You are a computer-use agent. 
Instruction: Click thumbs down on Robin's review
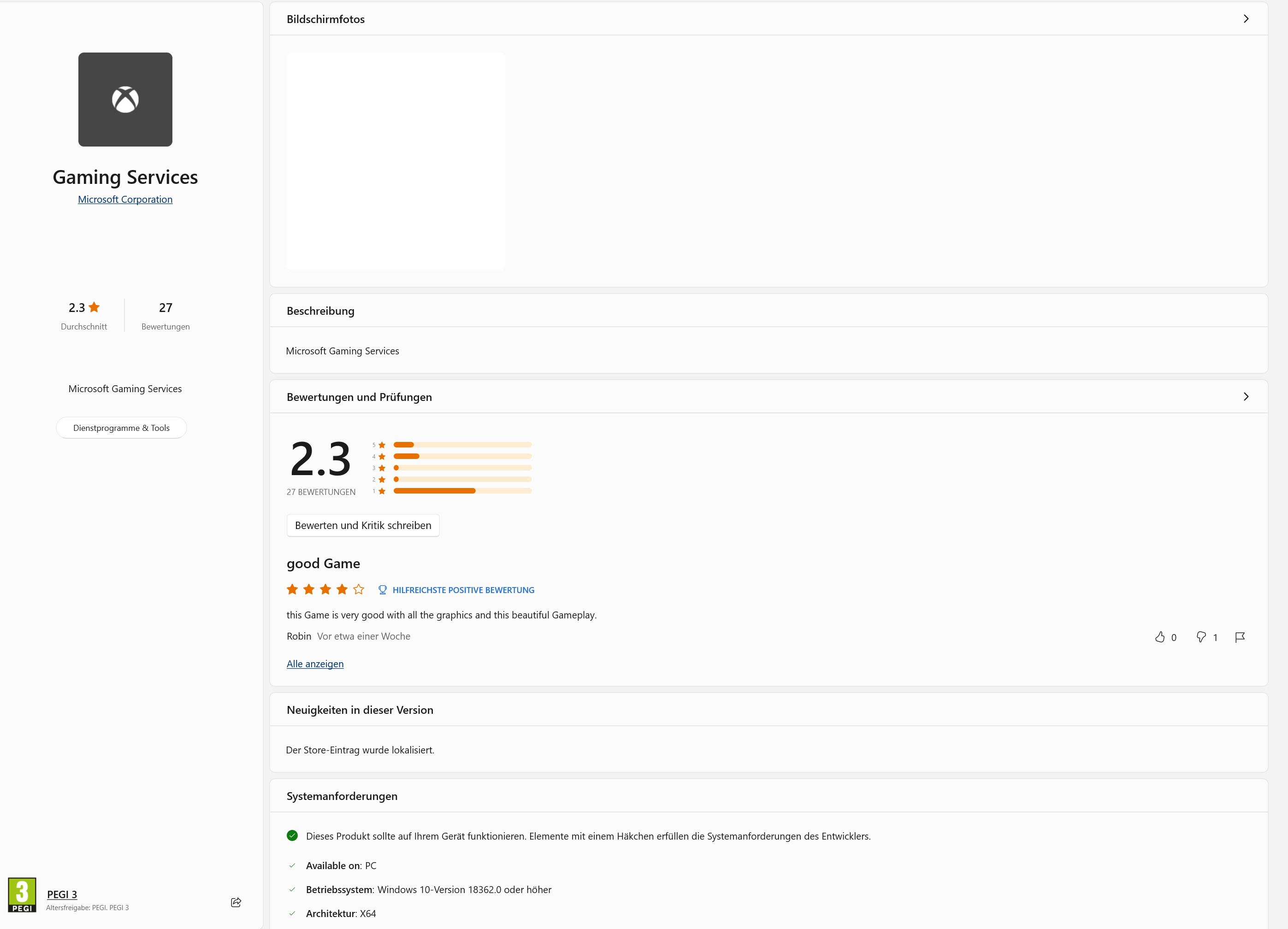pyautogui.click(x=1201, y=637)
